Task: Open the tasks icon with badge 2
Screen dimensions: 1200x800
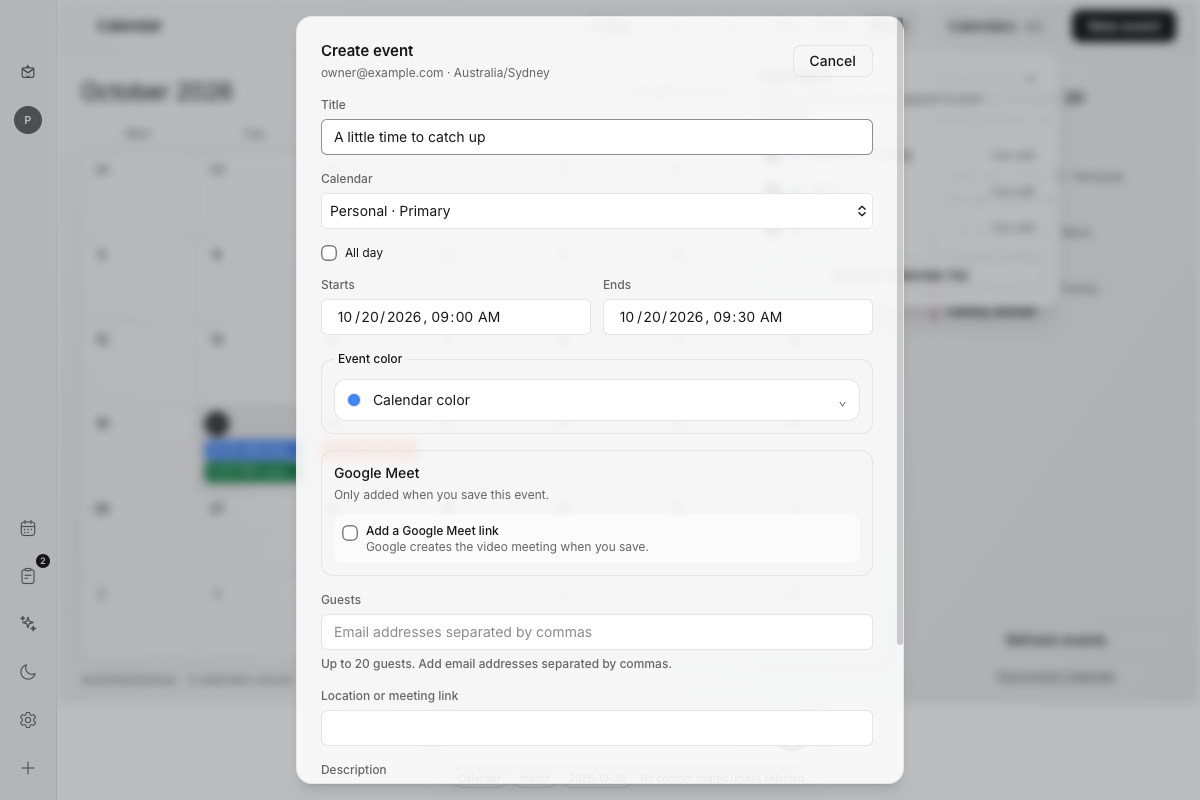Action: (28, 576)
